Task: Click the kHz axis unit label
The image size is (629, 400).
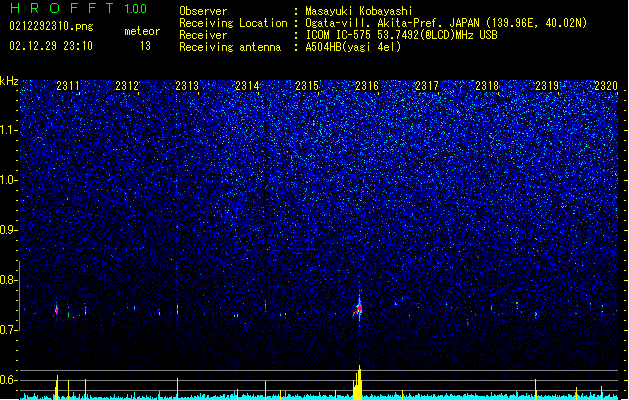Action: coord(9,81)
